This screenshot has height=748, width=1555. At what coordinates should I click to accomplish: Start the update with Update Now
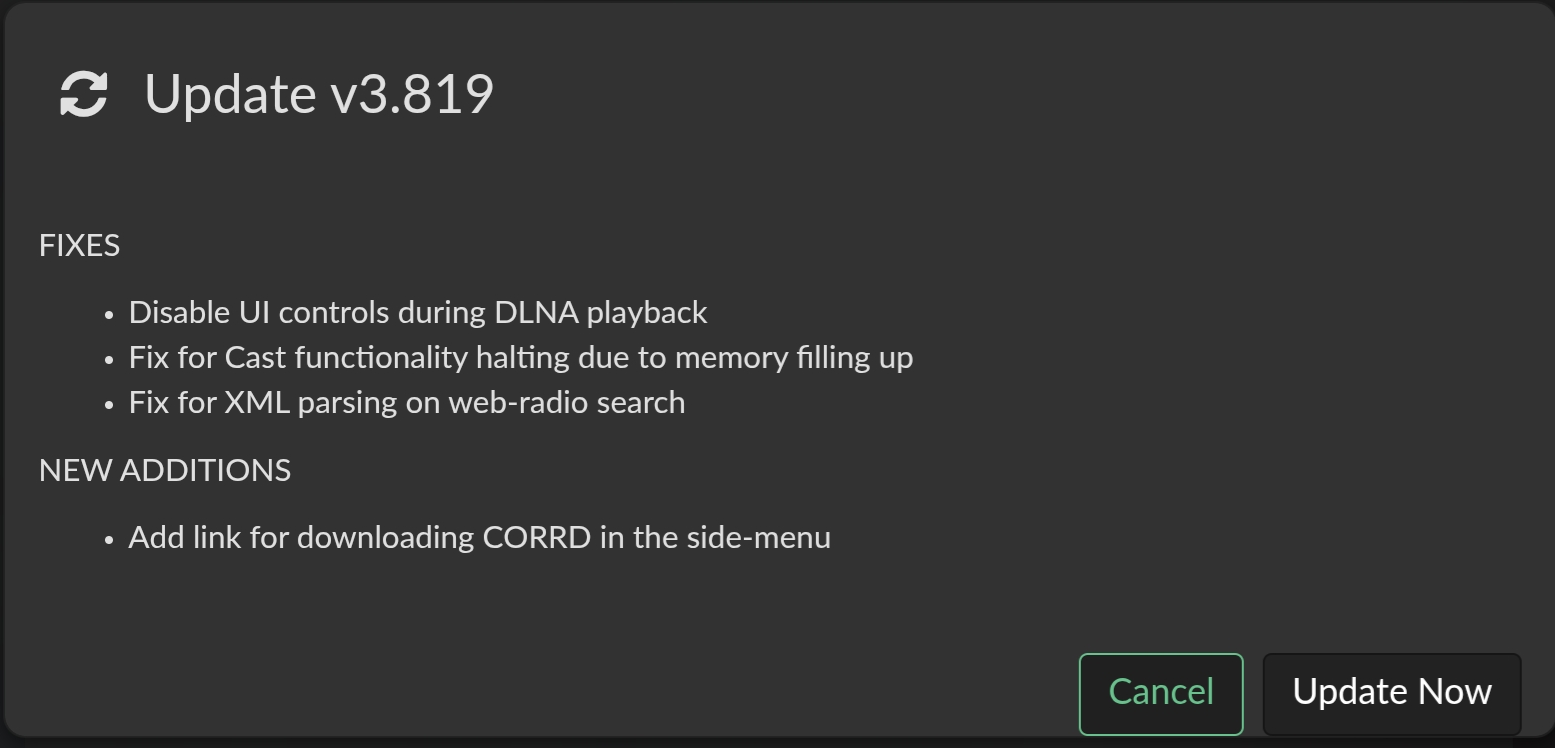point(1392,694)
